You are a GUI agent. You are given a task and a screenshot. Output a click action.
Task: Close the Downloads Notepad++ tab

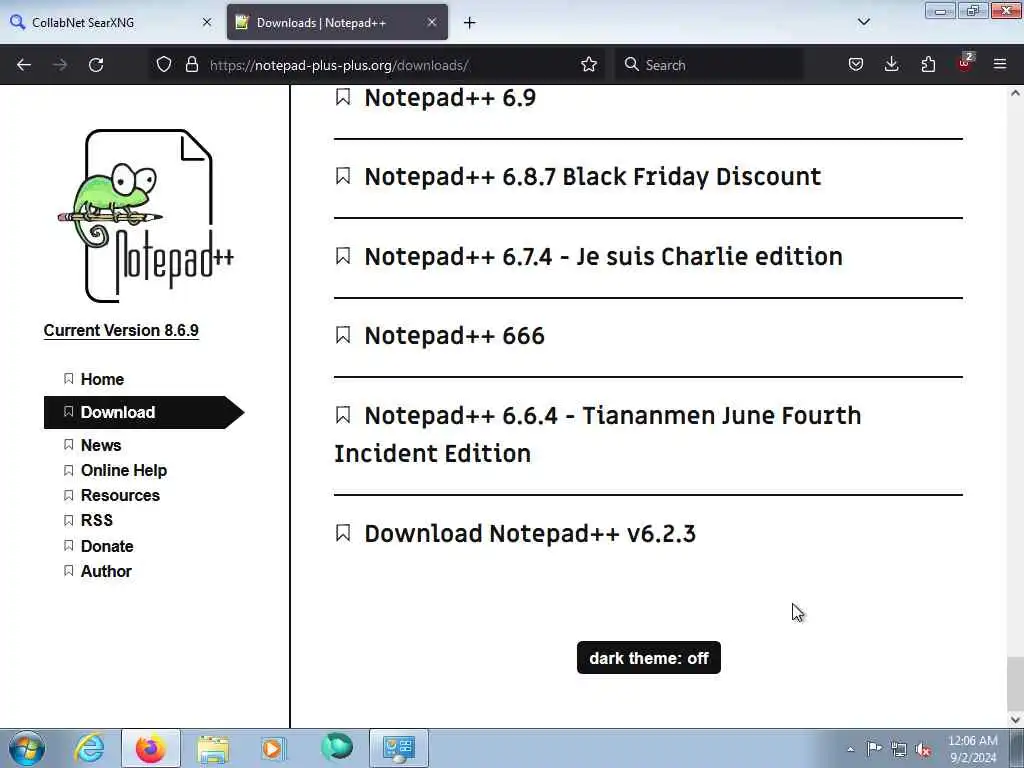[432, 22]
